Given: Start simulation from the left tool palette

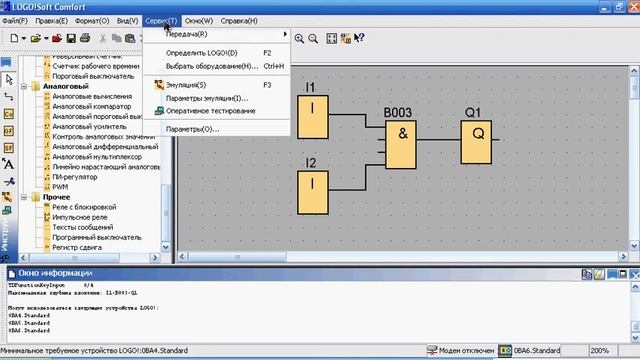Looking at the screenshot, I should tap(7, 197).
